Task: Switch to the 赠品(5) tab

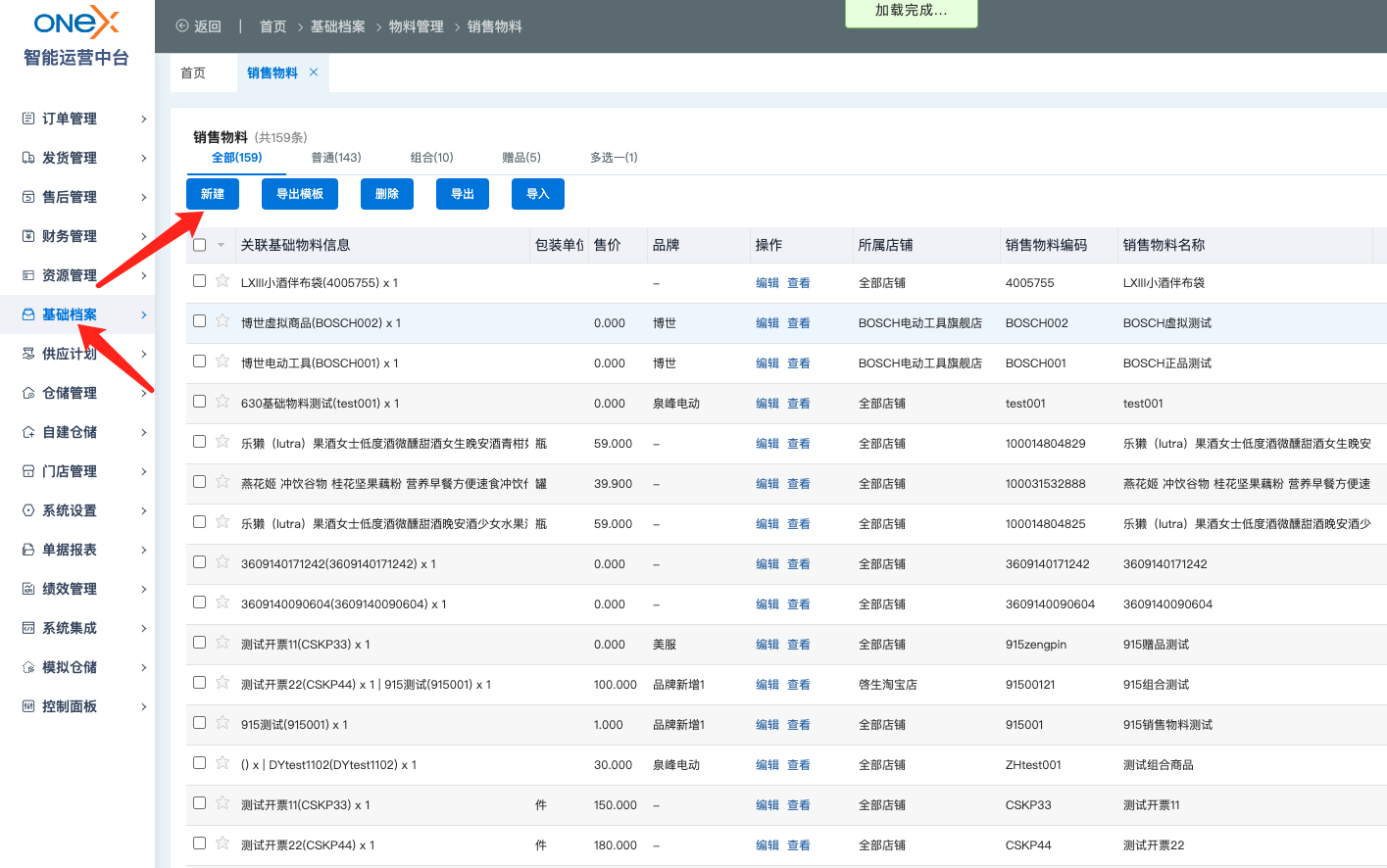Action: pyautogui.click(x=520, y=158)
